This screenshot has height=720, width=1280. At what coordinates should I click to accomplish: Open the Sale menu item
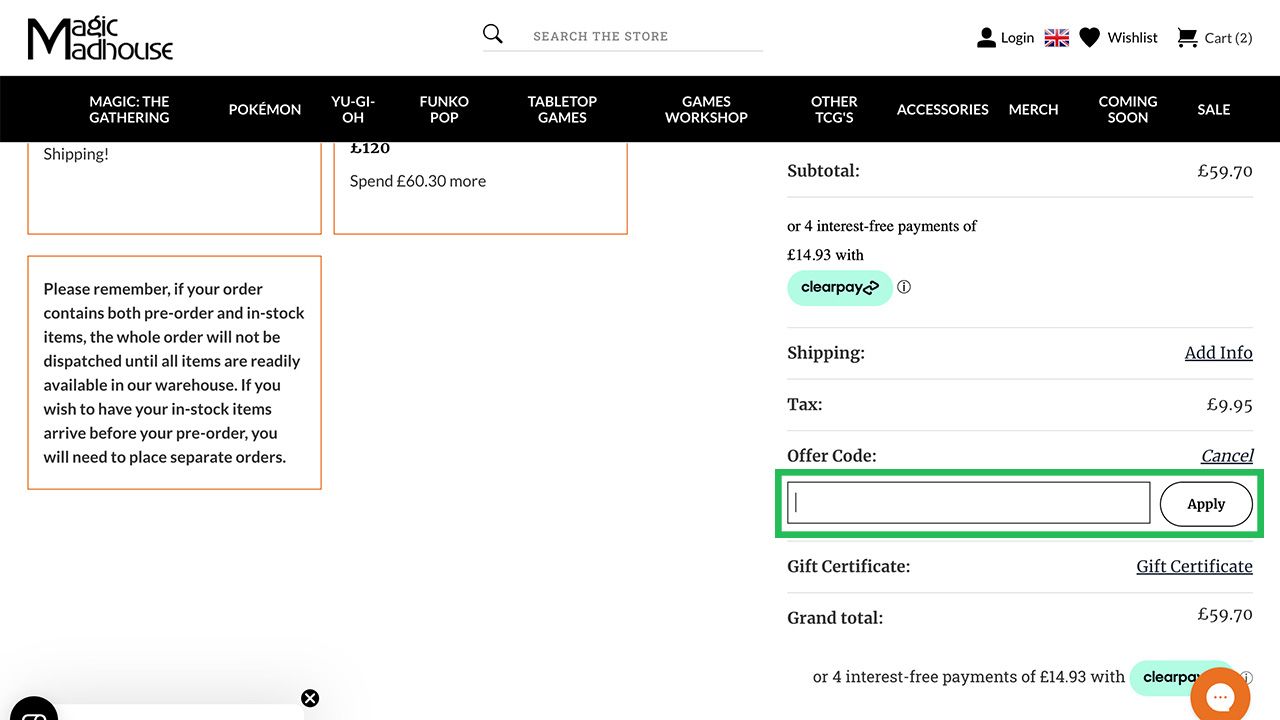point(1213,109)
